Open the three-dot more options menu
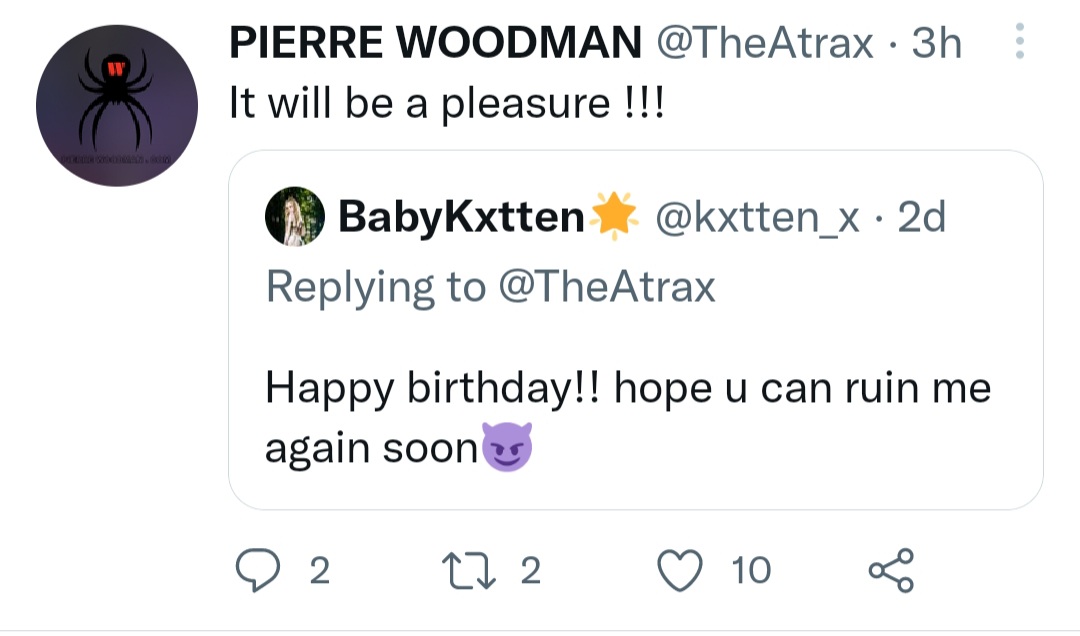 (x=1019, y=42)
